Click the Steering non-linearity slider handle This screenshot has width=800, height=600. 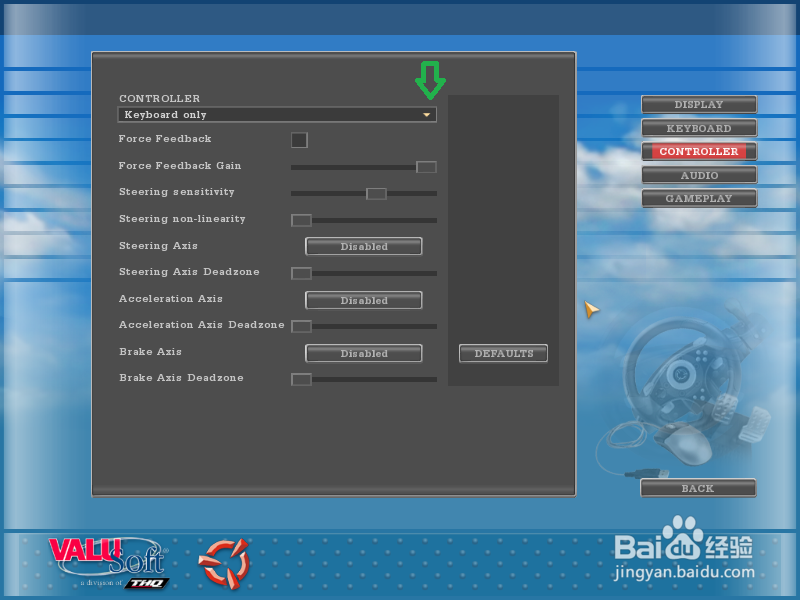[301, 220]
